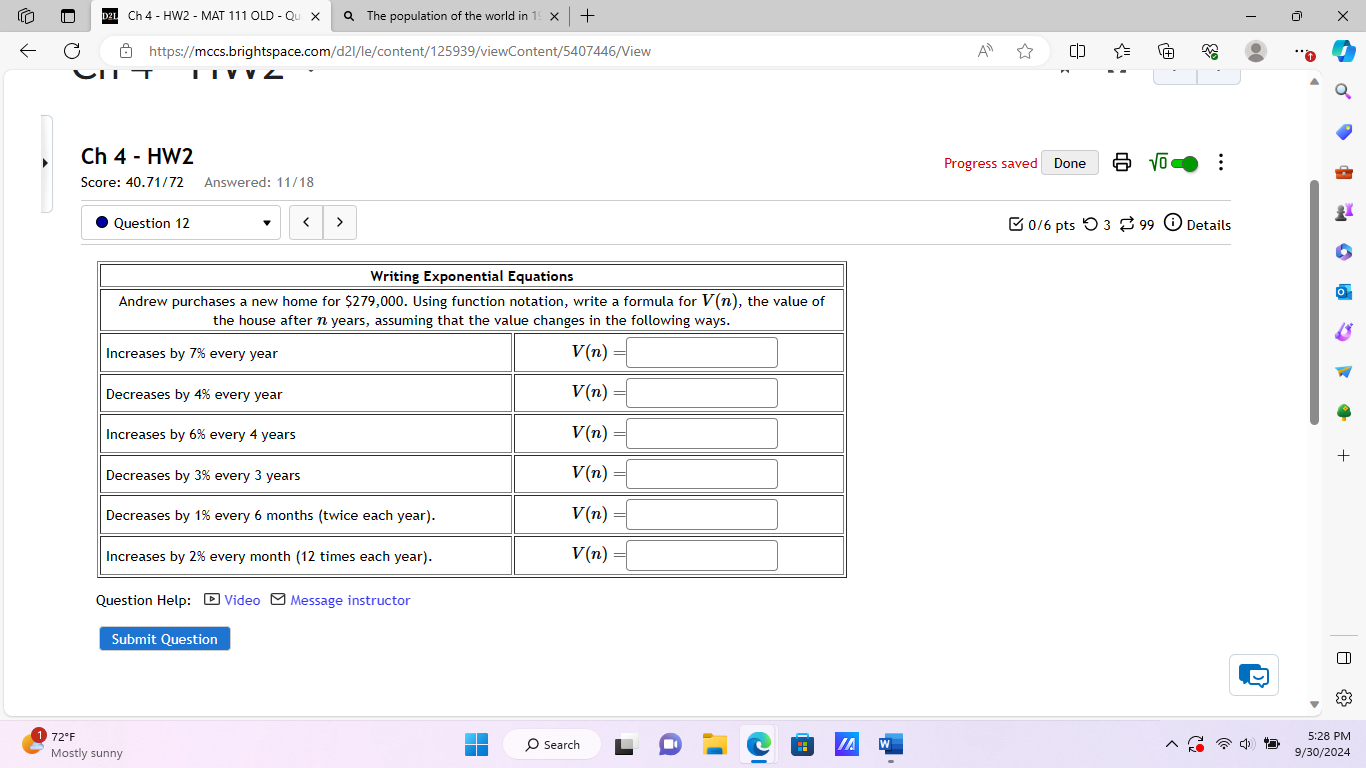Open Copilot icon in browser corner
The width and height of the screenshot is (1366, 768).
(x=1343, y=51)
